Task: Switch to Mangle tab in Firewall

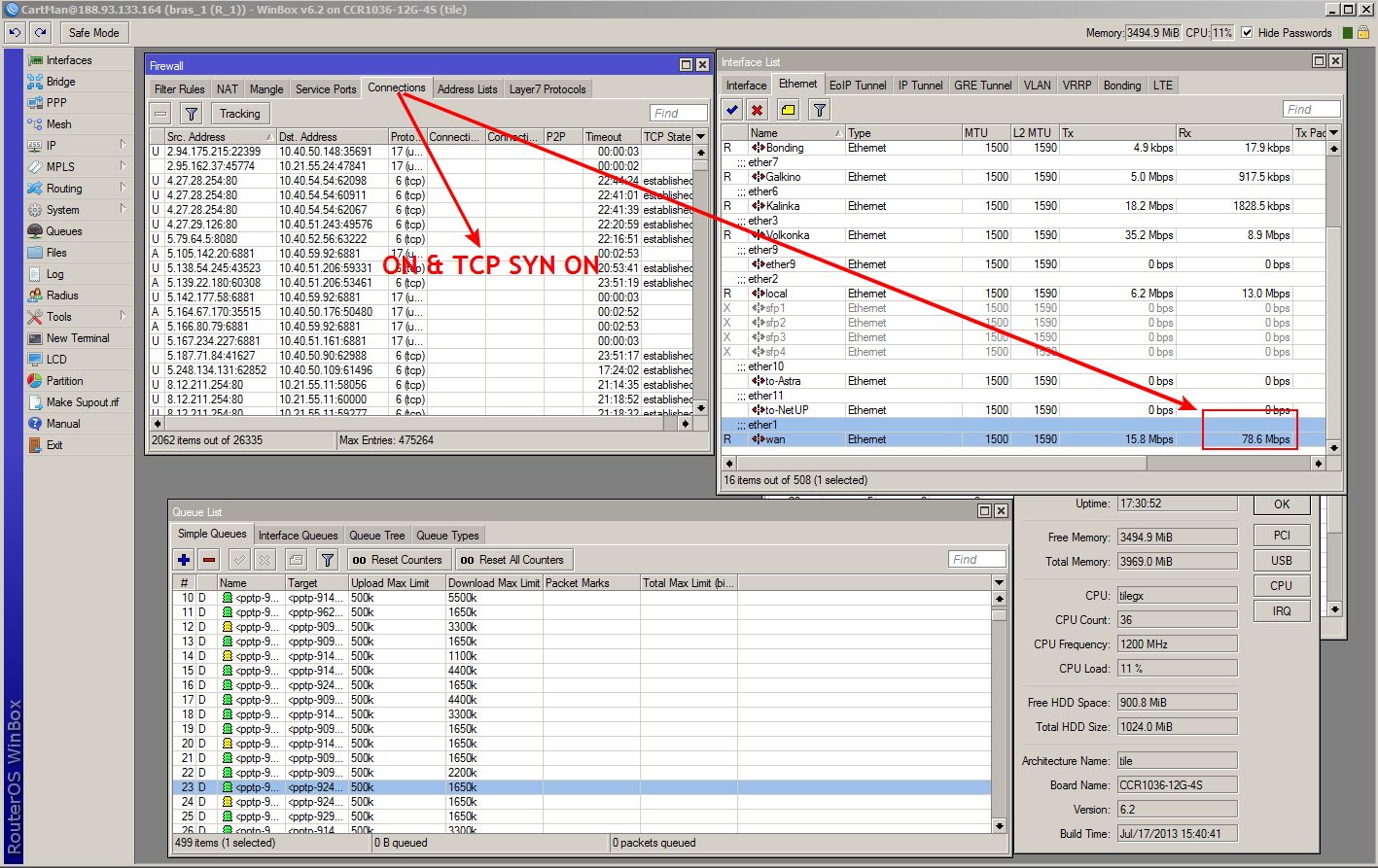Action: click(266, 89)
